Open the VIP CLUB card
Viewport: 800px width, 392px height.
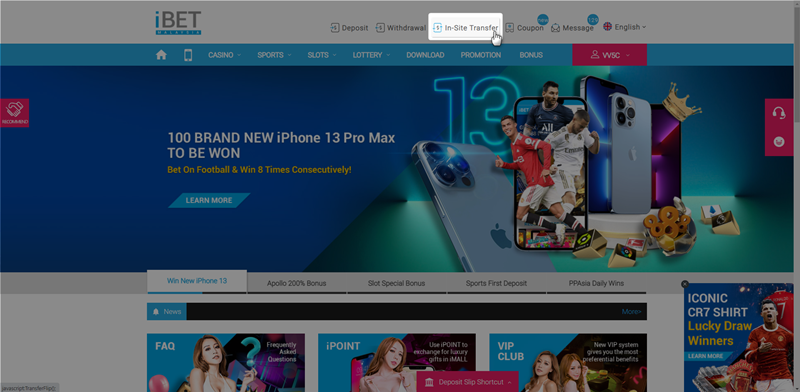(x=568, y=362)
